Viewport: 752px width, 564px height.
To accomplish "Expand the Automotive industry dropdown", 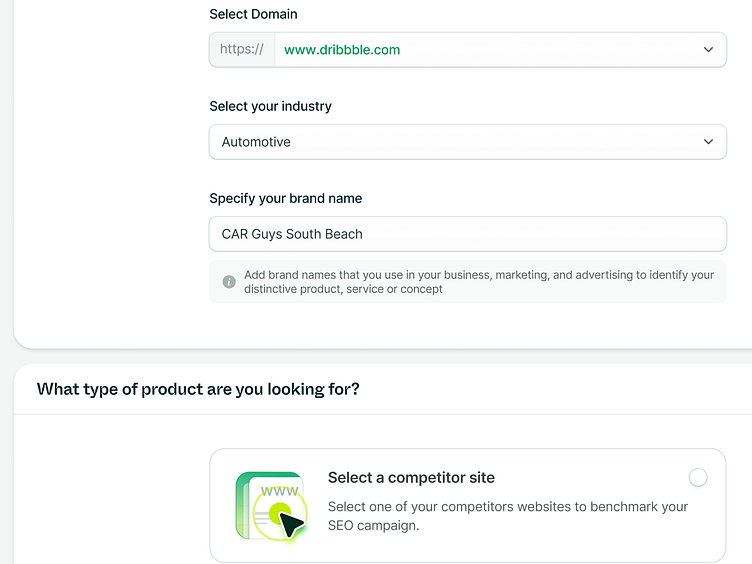I will pos(467,142).
